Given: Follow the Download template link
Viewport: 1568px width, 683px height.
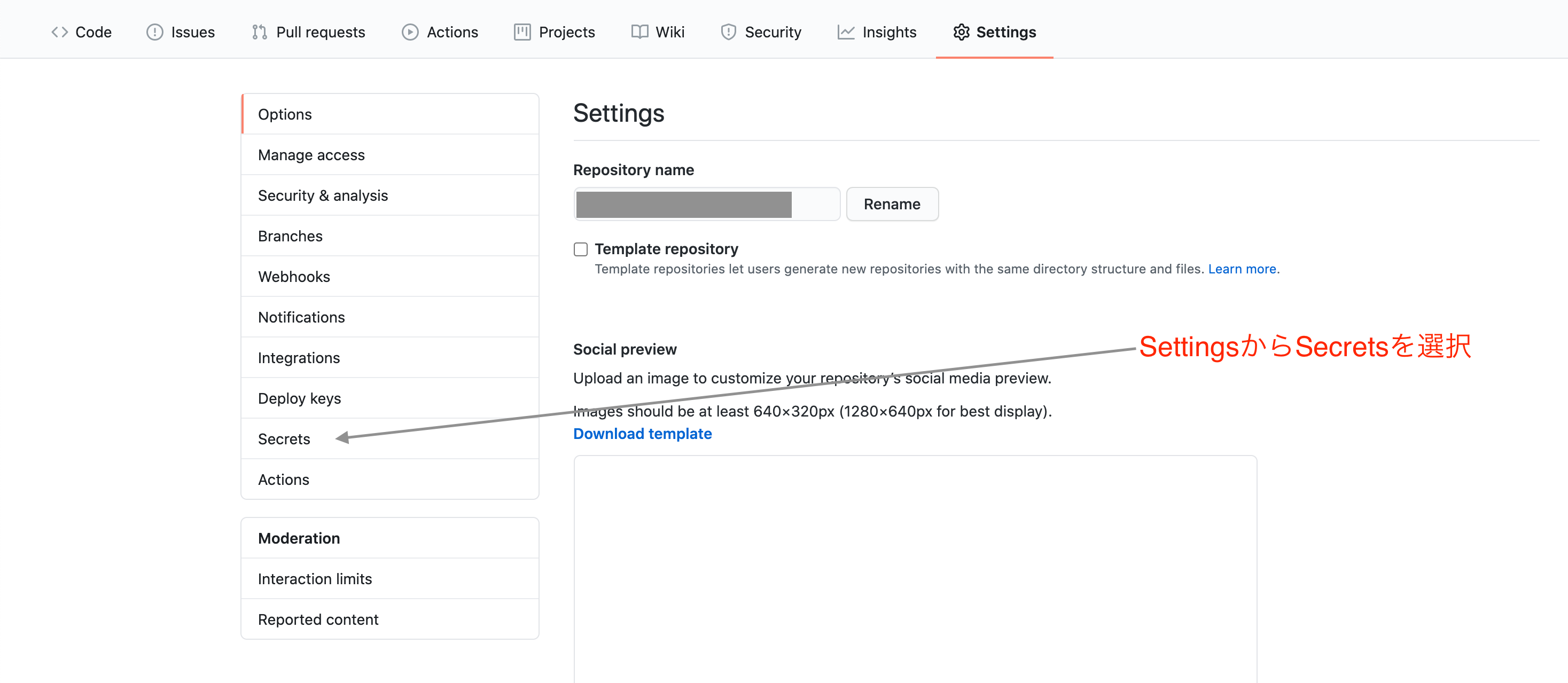Looking at the screenshot, I should (642, 434).
